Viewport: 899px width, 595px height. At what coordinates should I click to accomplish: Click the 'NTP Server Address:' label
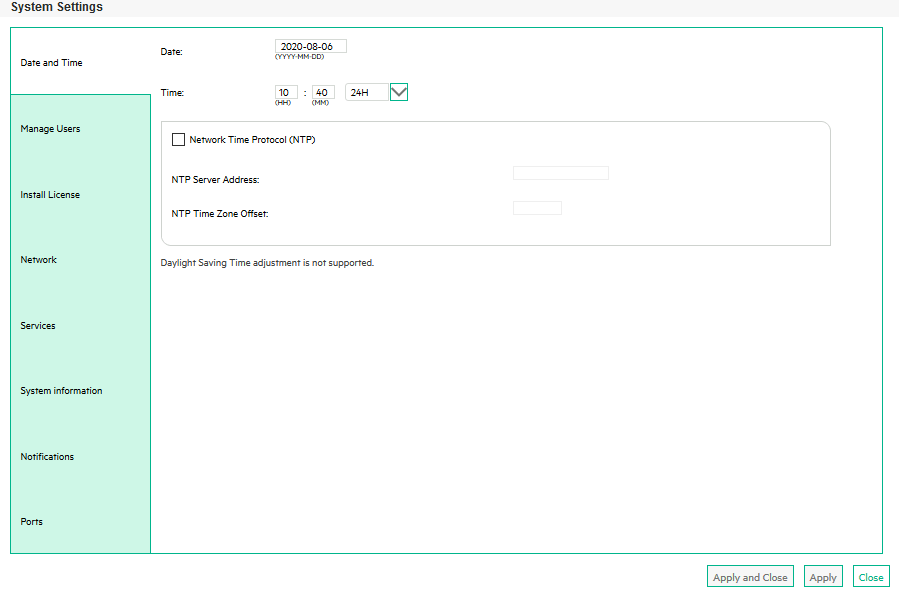tap(215, 179)
